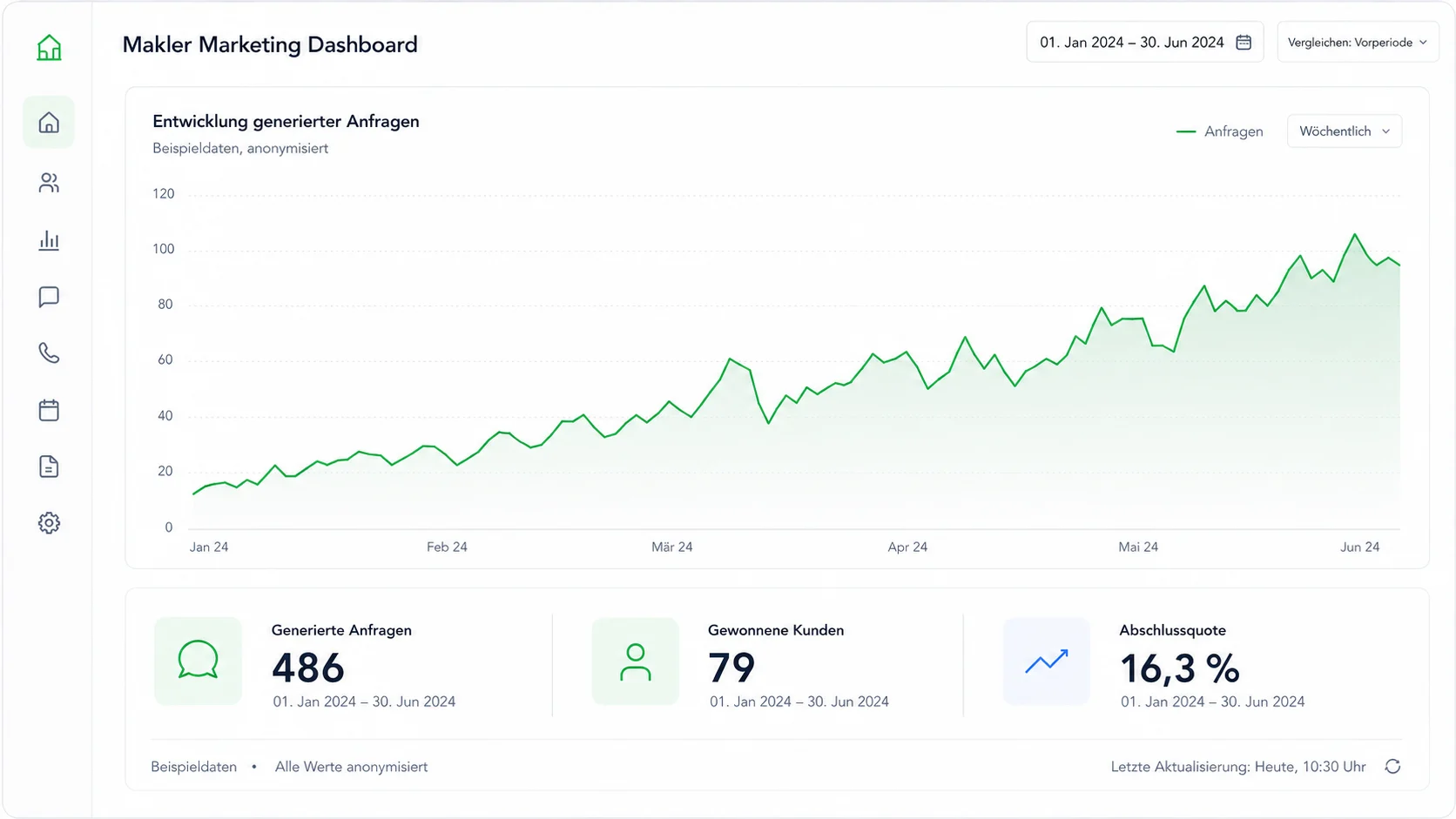
Task: Click the calendar icon in date range field
Action: coord(1244,42)
